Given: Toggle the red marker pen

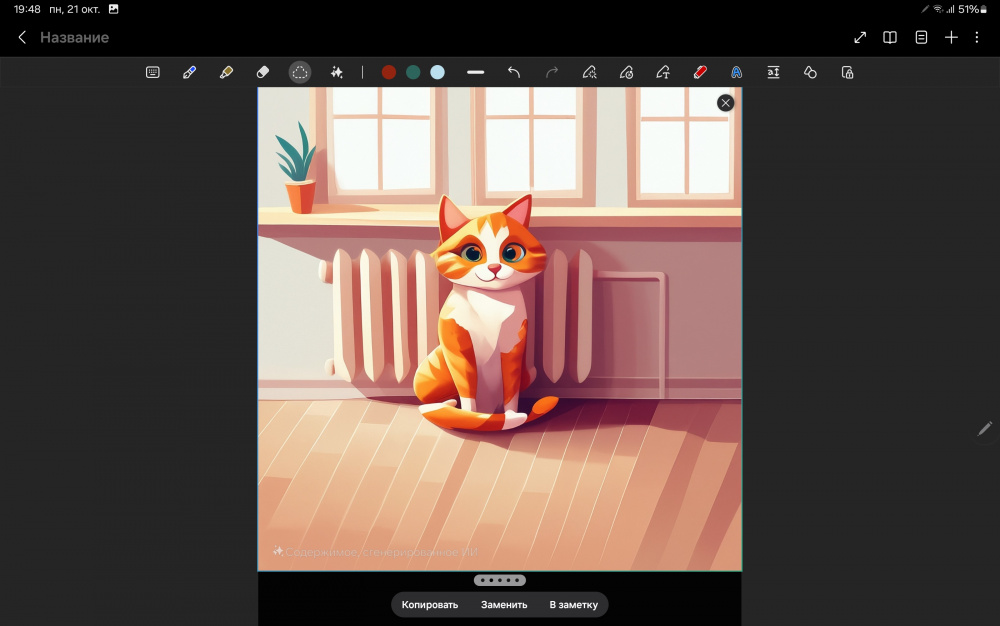Looking at the screenshot, I should [700, 72].
